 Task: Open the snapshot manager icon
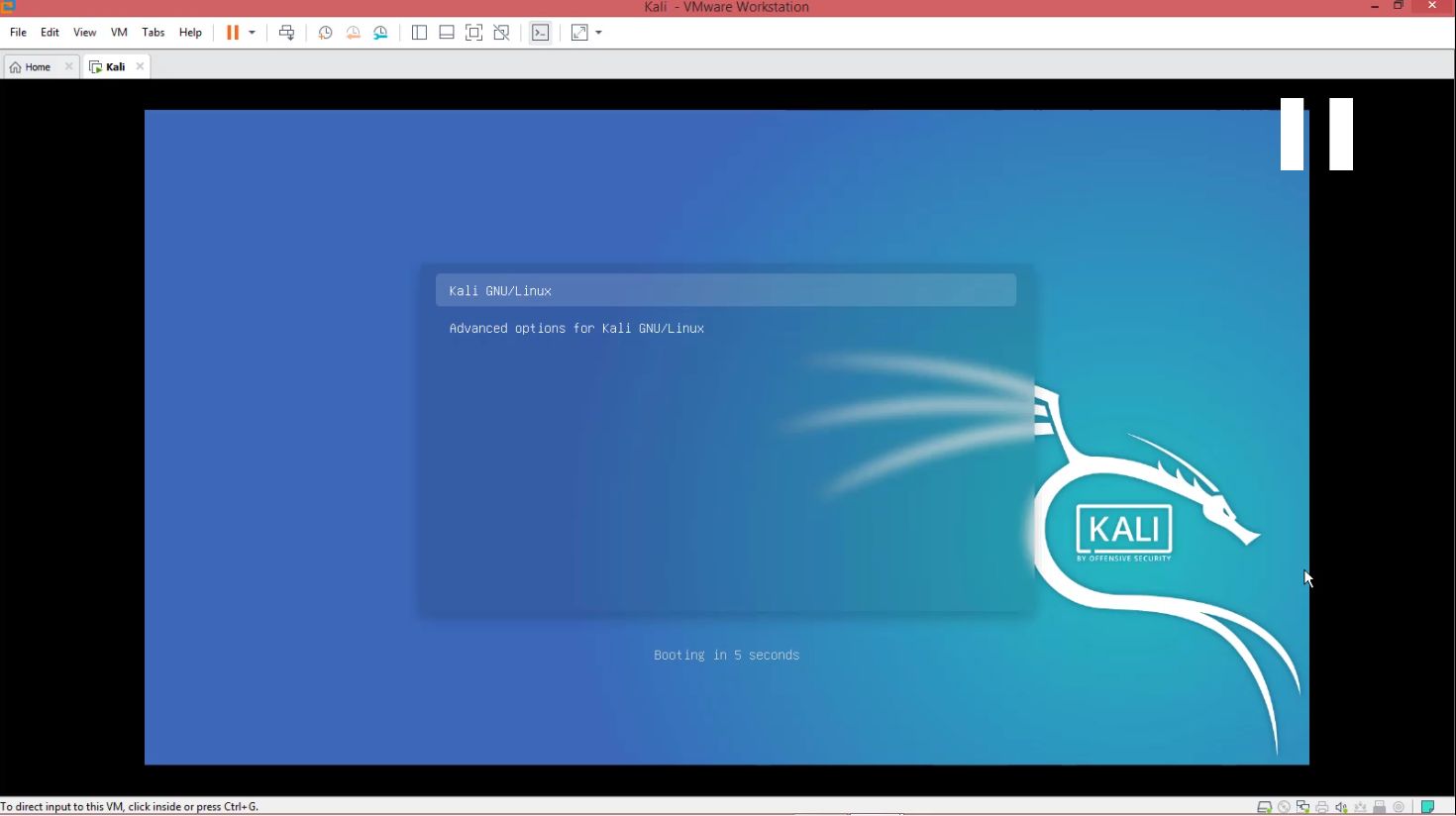(380, 33)
